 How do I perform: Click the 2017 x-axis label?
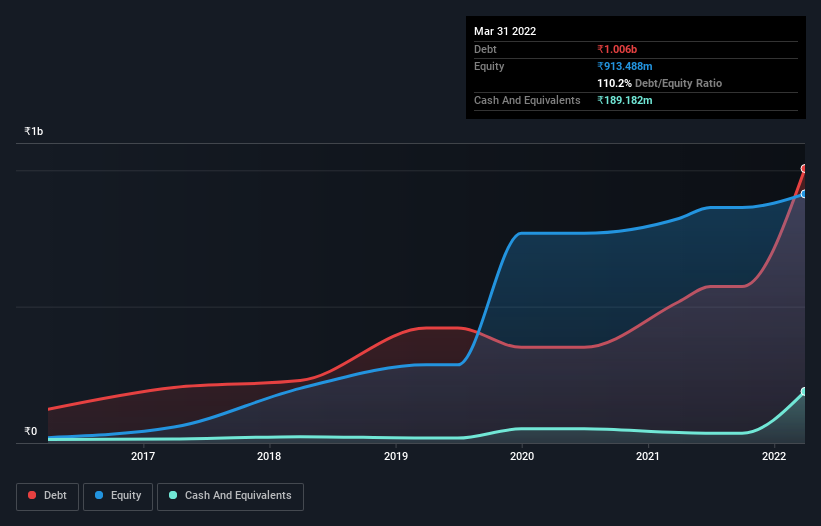pyautogui.click(x=143, y=456)
